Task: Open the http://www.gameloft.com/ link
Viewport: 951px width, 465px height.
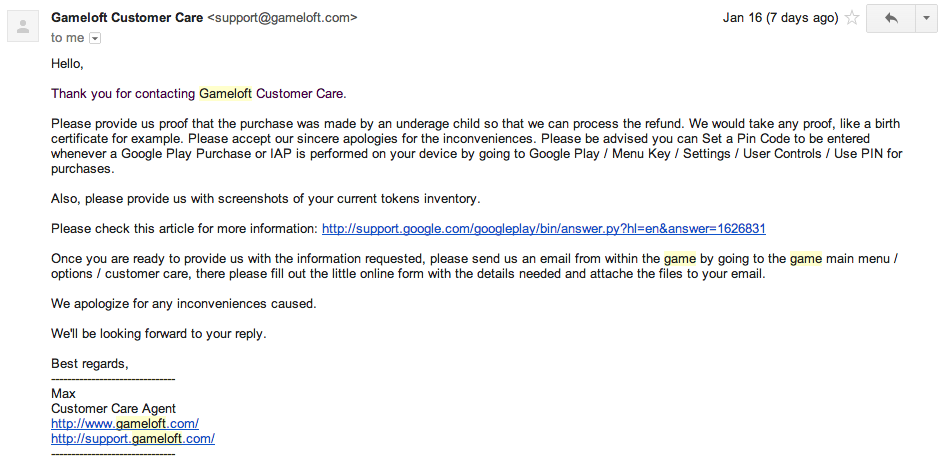Action: [125, 424]
